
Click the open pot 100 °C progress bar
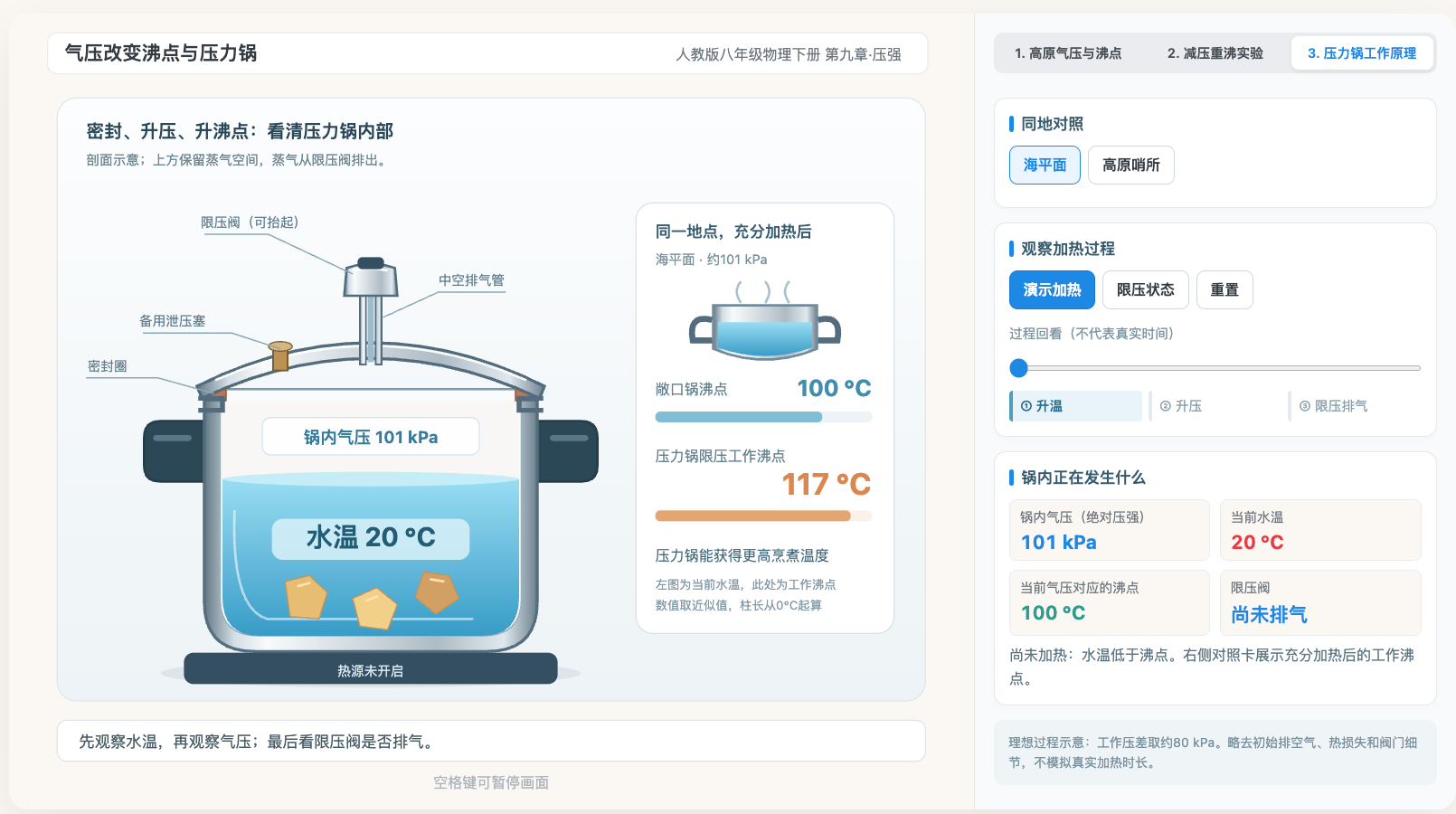[x=763, y=417]
